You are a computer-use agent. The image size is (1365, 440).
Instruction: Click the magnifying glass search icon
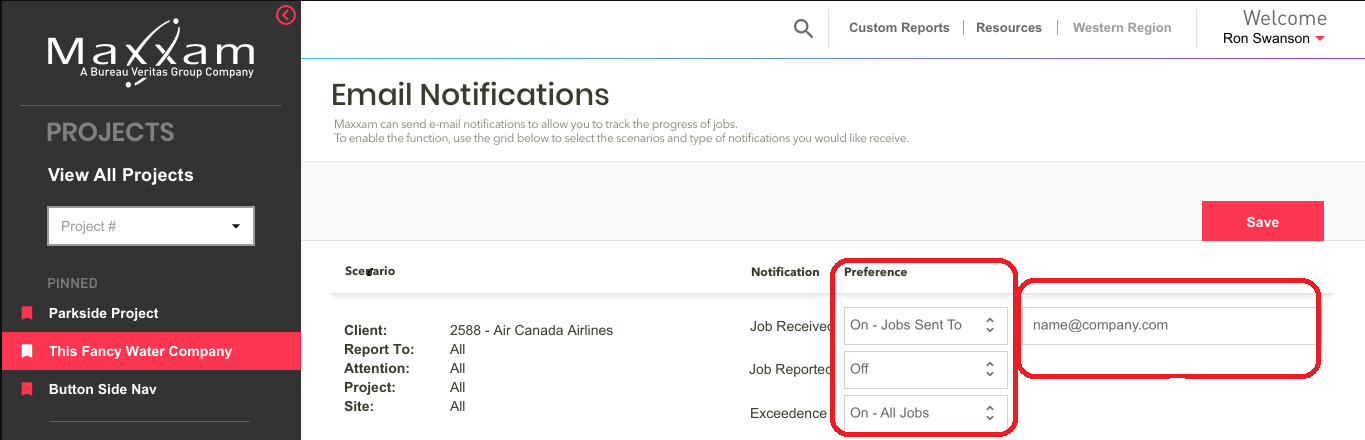click(x=803, y=29)
